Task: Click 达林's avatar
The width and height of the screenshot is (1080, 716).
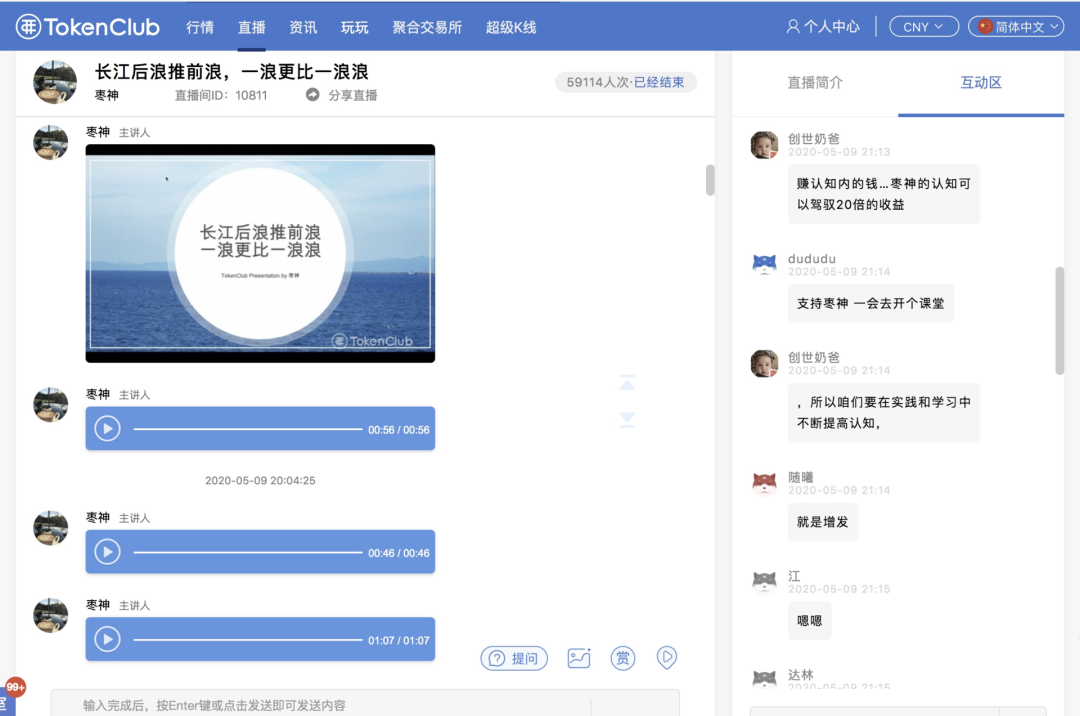Action: click(764, 679)
